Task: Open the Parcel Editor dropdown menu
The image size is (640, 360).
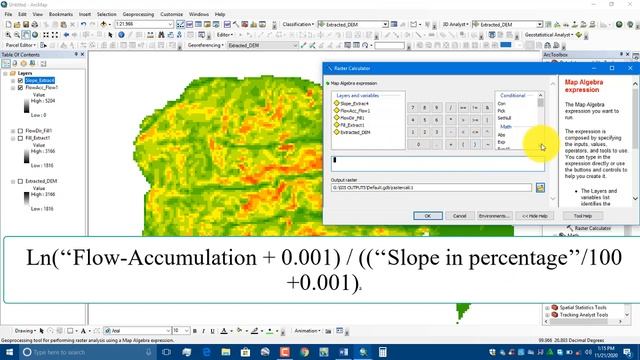Action: 21,45
